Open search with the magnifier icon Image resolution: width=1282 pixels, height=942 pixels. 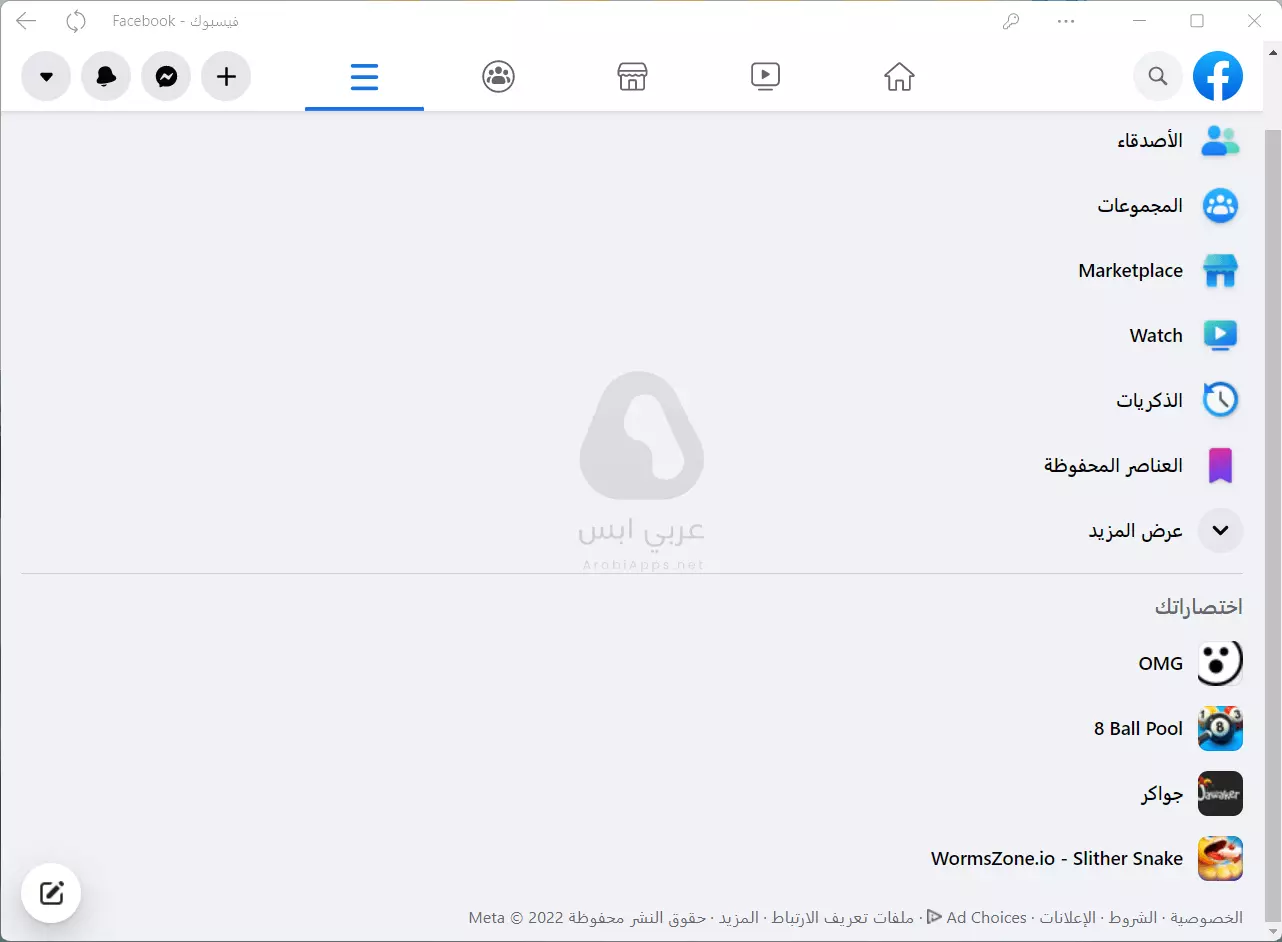pyautogui.click(x=1157, y=76)
